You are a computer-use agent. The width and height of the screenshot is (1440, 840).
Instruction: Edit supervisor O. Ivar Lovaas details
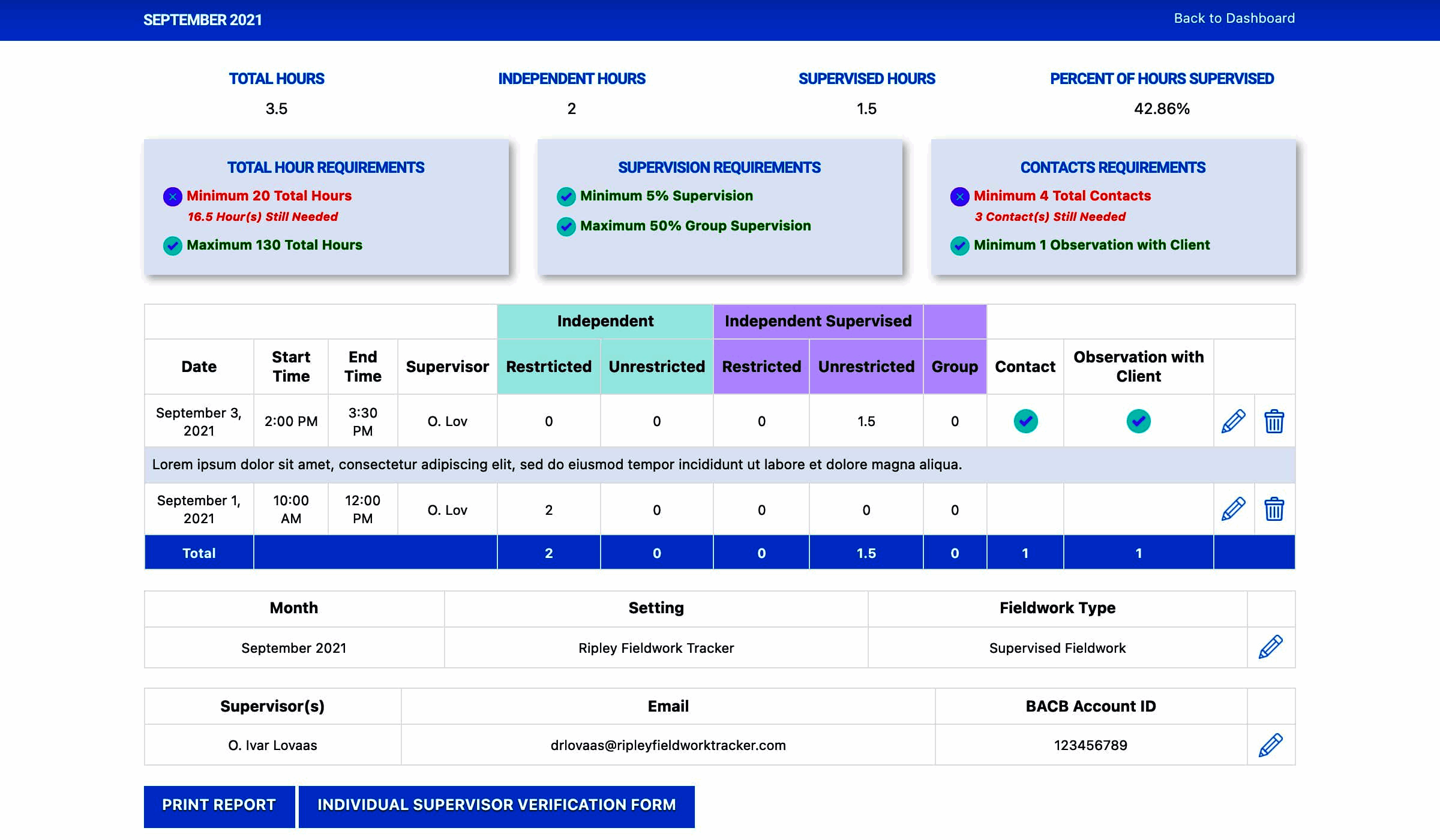pos(1271,745)
